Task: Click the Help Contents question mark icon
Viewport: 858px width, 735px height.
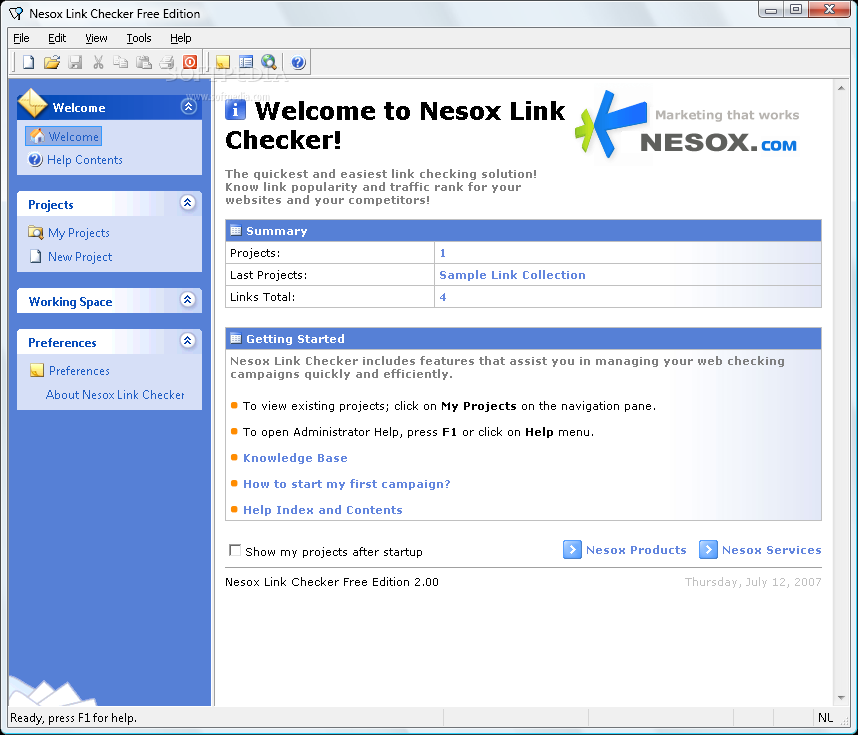Action: (x=35, y=160)
